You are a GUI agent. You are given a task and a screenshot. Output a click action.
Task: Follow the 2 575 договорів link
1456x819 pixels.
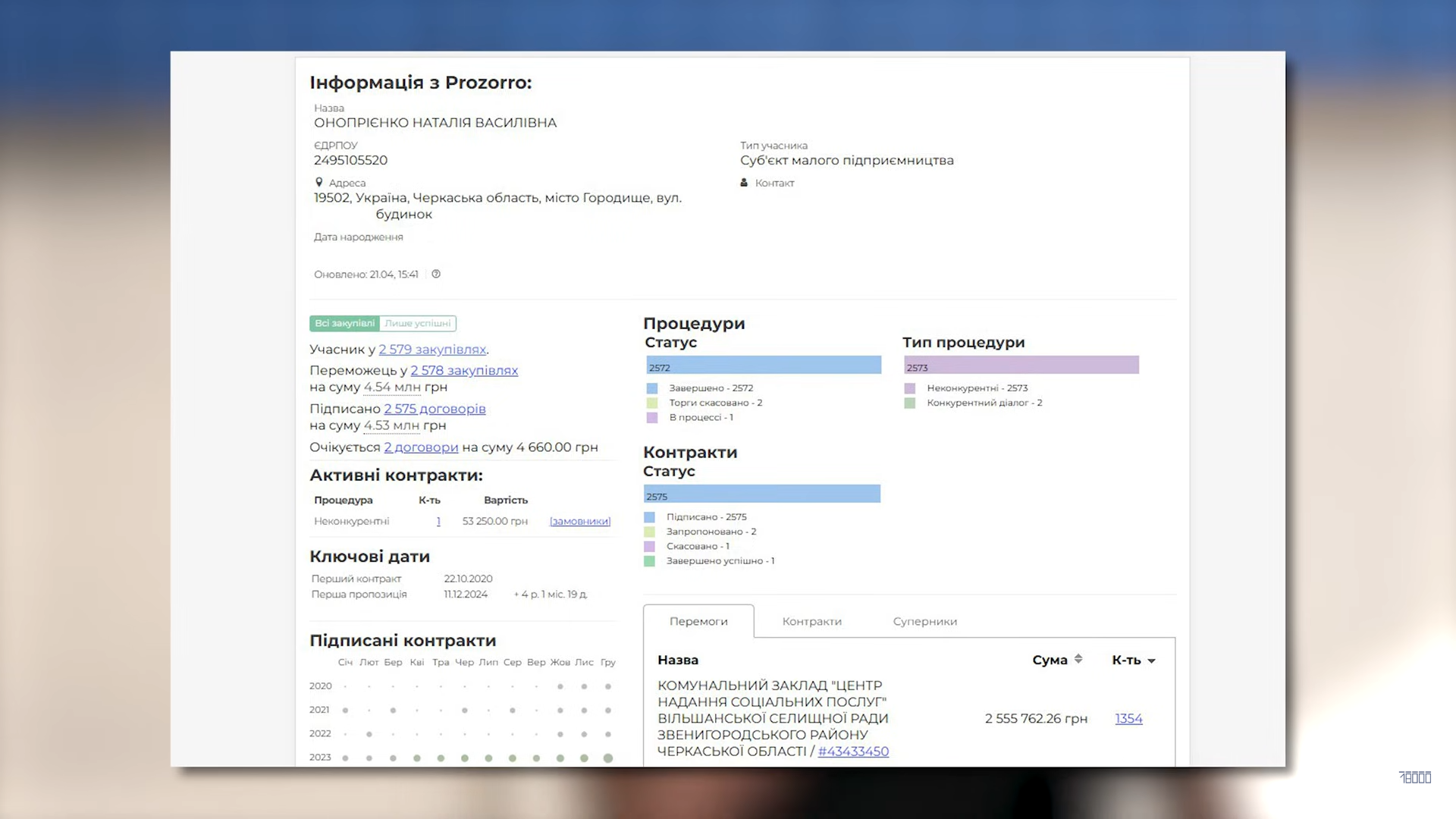[435, 409]
